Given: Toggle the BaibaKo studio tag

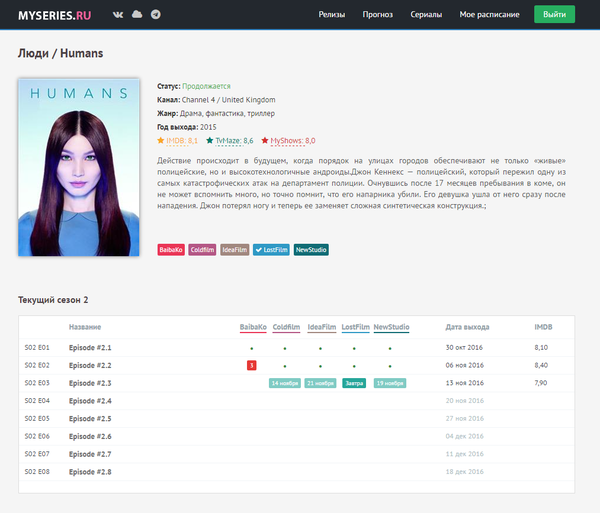Looking at the screenshot, I should pos(171,249).
